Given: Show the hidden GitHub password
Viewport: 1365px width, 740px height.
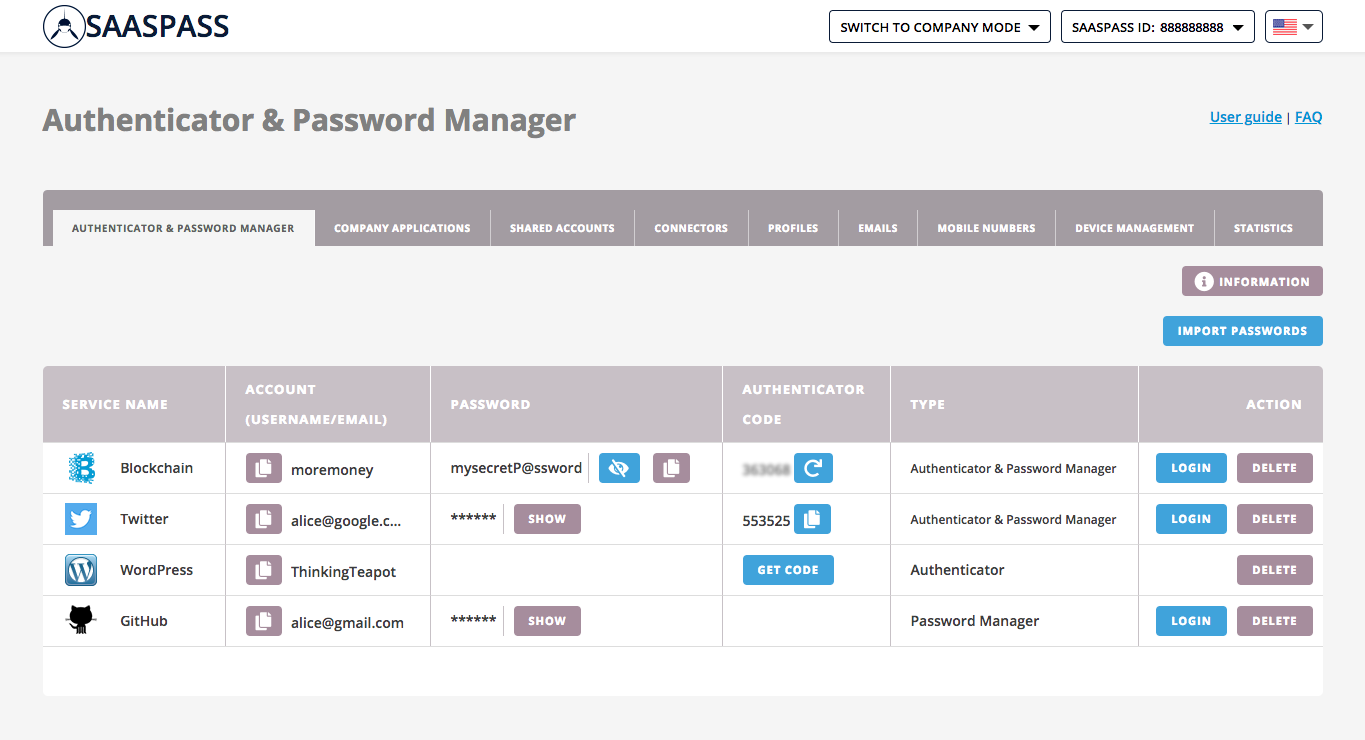Looking at the screenshot, I should [x=547, y=621].
